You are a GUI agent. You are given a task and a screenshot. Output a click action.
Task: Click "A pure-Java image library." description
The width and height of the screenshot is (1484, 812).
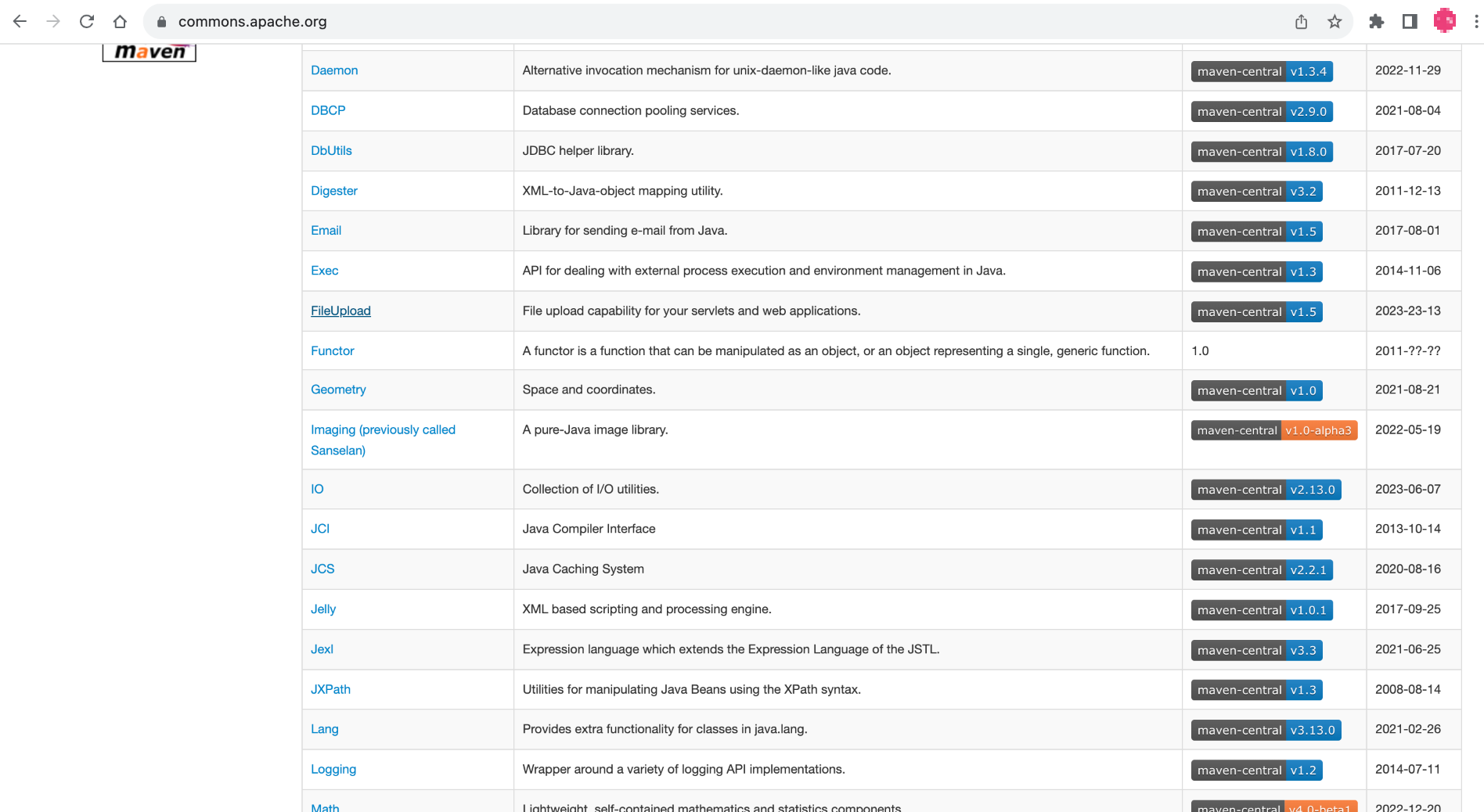[595, 429]
